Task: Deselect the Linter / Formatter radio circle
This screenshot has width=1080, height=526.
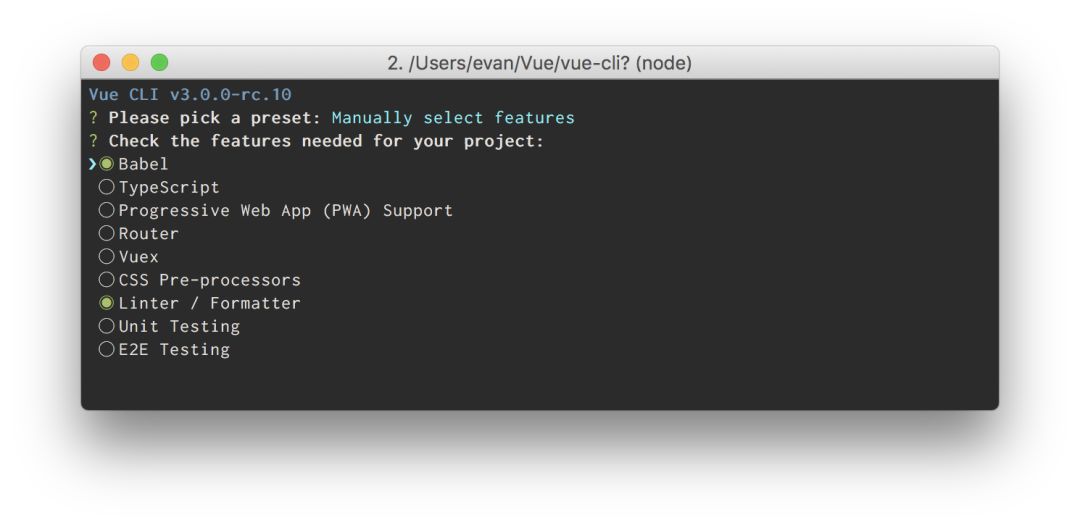Action: coord(107,303)
